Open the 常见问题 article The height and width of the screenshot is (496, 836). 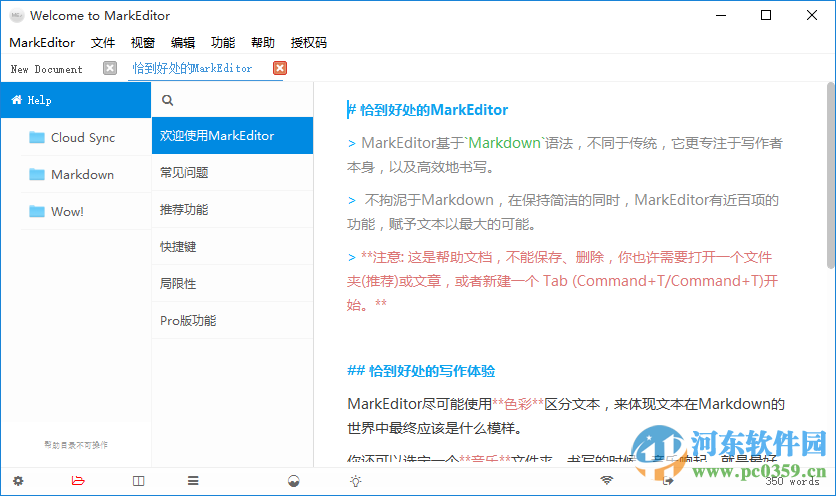[232, 173]
